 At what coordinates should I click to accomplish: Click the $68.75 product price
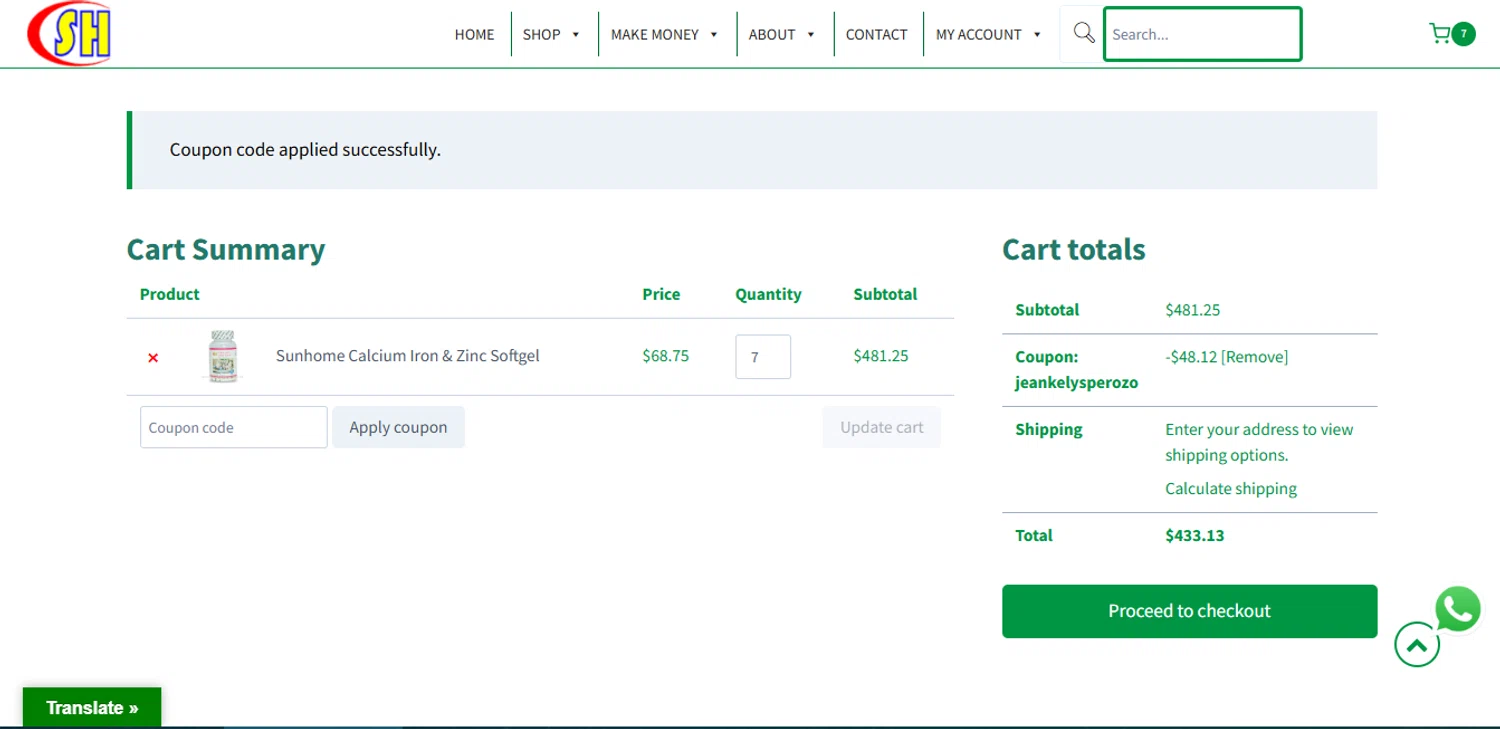pos(665,355)
